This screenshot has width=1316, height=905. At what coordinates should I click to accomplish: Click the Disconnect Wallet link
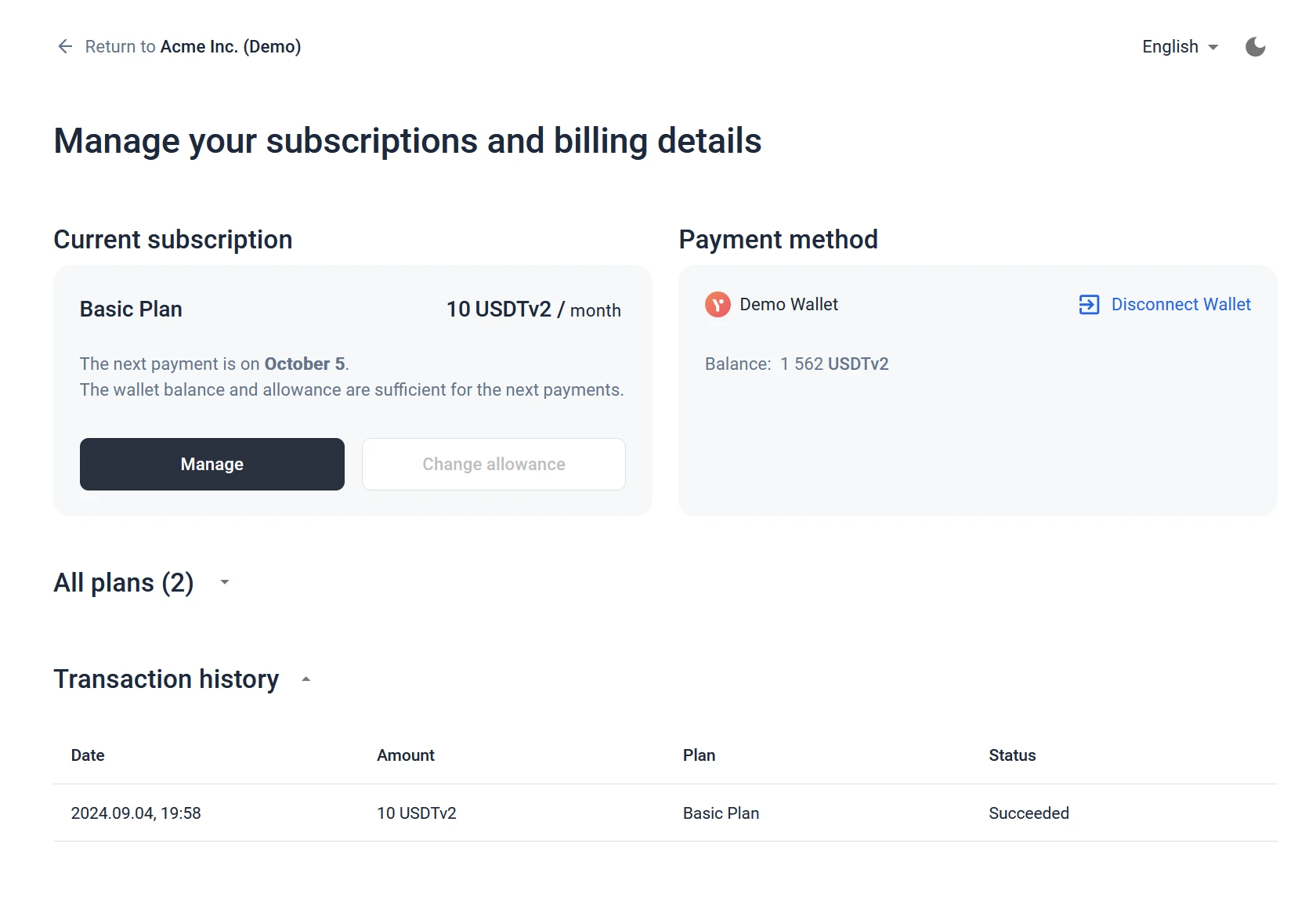click(1180, 305)
